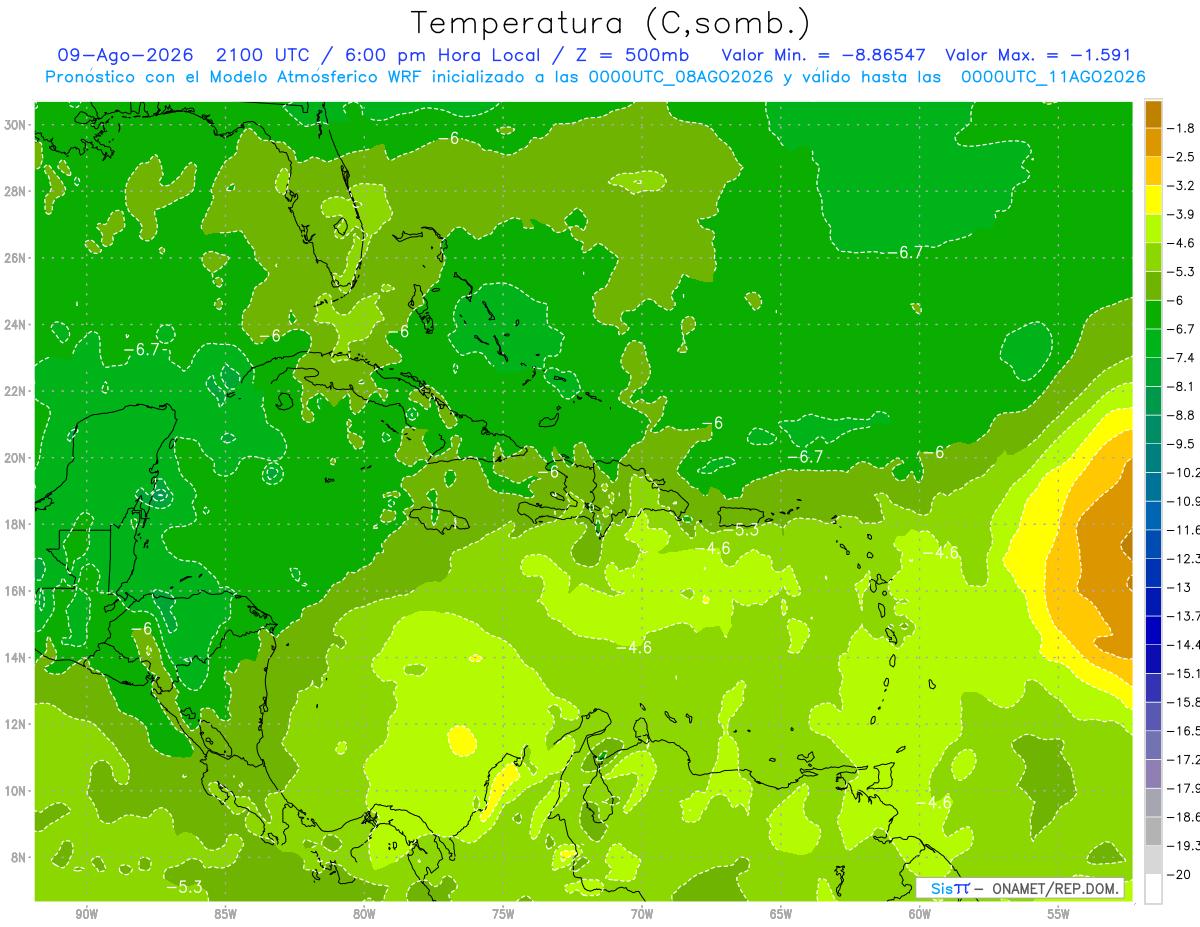Click the longitude axis label "60W"

click(x=920, y=914)
